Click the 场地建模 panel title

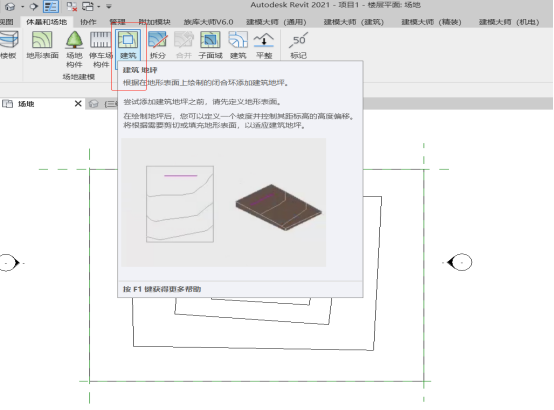click(x=78, y=77)
